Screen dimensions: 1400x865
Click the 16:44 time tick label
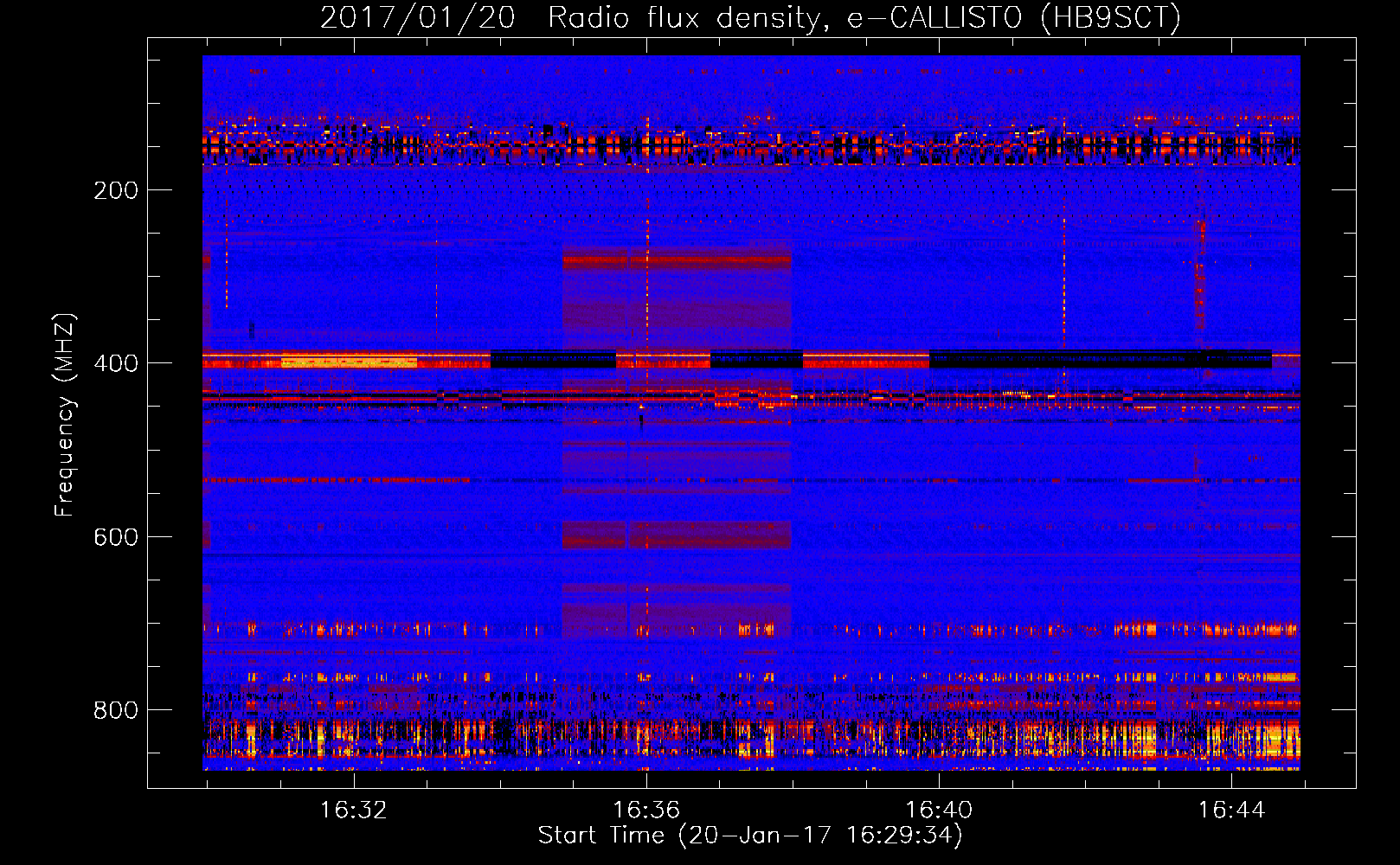point(1231,811)
